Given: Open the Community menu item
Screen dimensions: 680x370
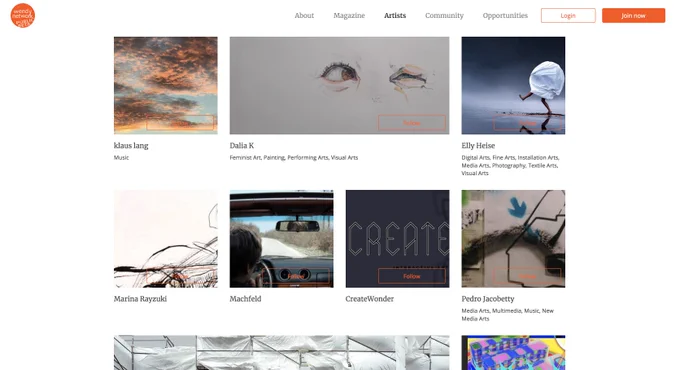Looking at the screenshot, I should click(444, 16).
